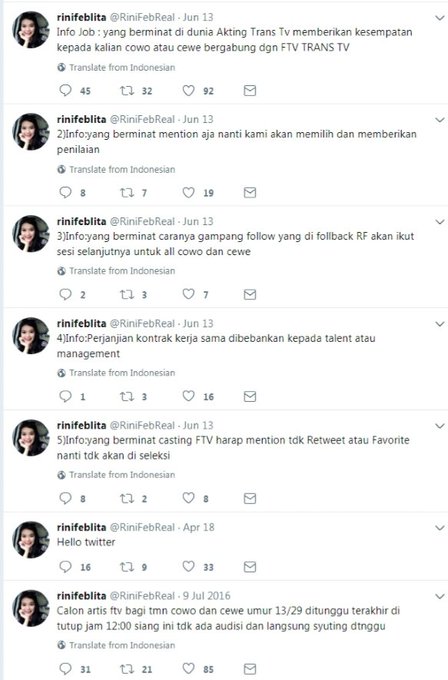Like the Info Job tweet with 92 likes

coord(188,90)
